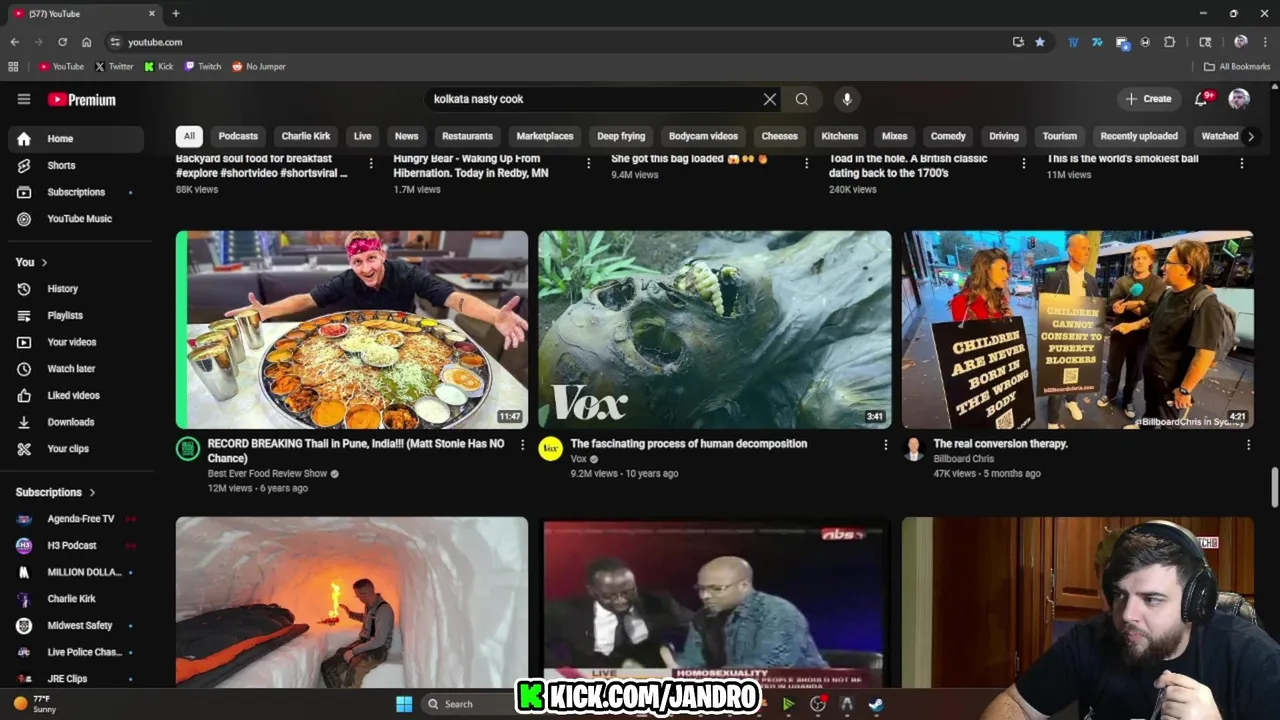Open options menu for real conversion therapy video
Screen dimensions: 1280x720
point(1248,445)
